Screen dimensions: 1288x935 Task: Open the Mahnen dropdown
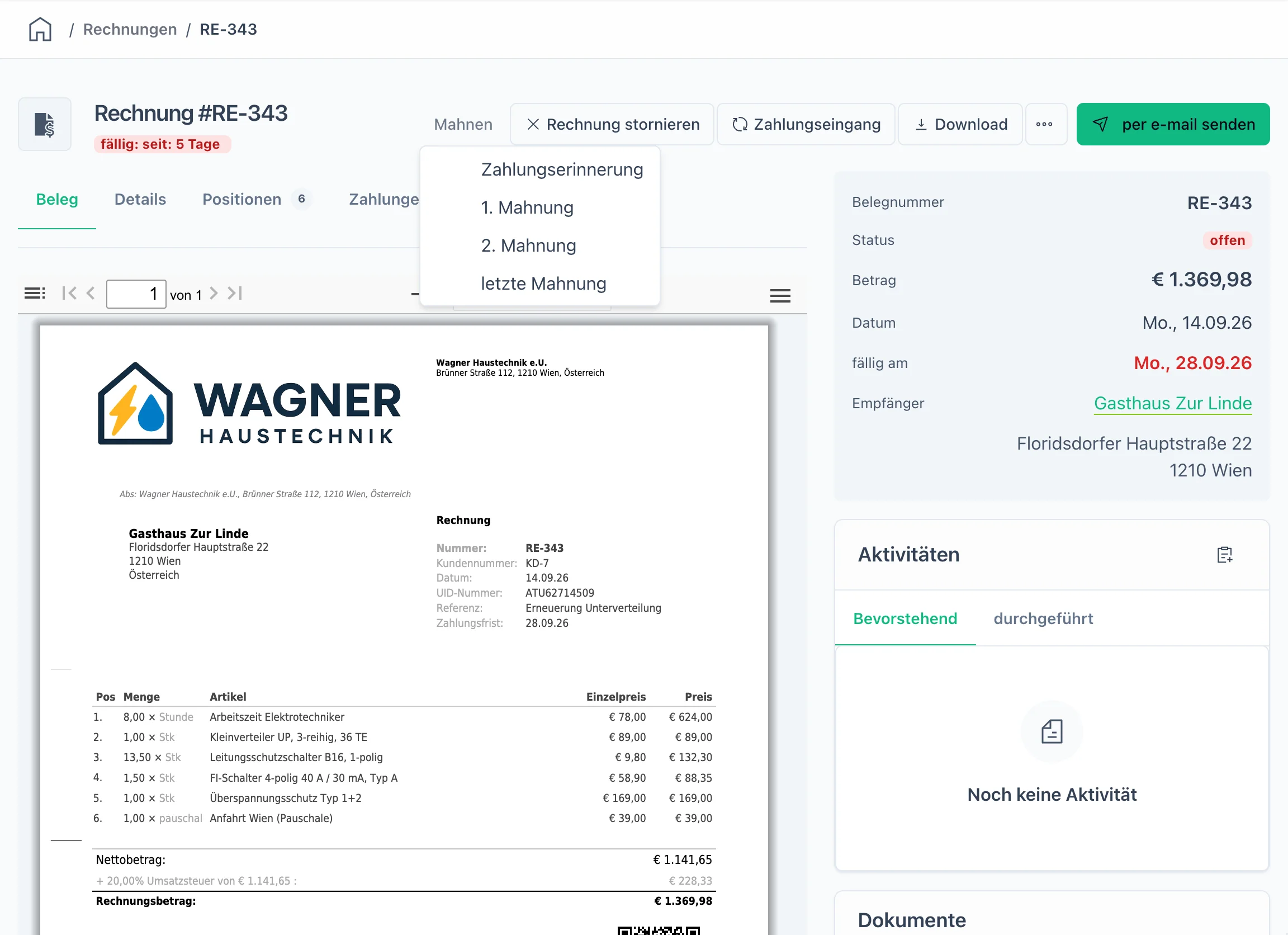pos(463,124)
